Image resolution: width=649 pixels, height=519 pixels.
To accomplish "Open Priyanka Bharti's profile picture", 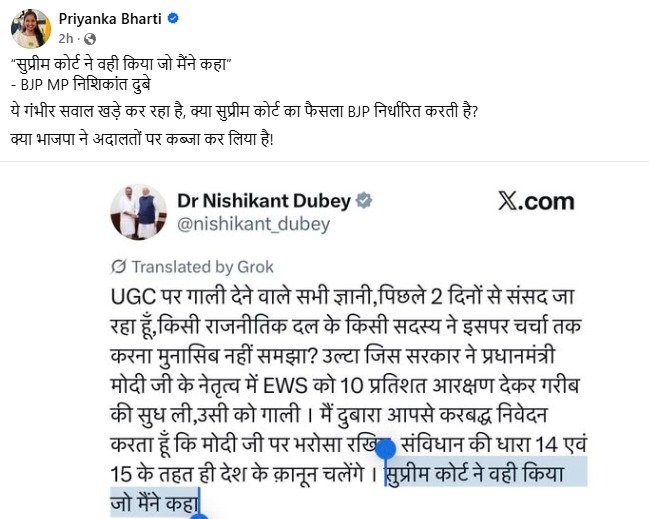I will (31, 29).
